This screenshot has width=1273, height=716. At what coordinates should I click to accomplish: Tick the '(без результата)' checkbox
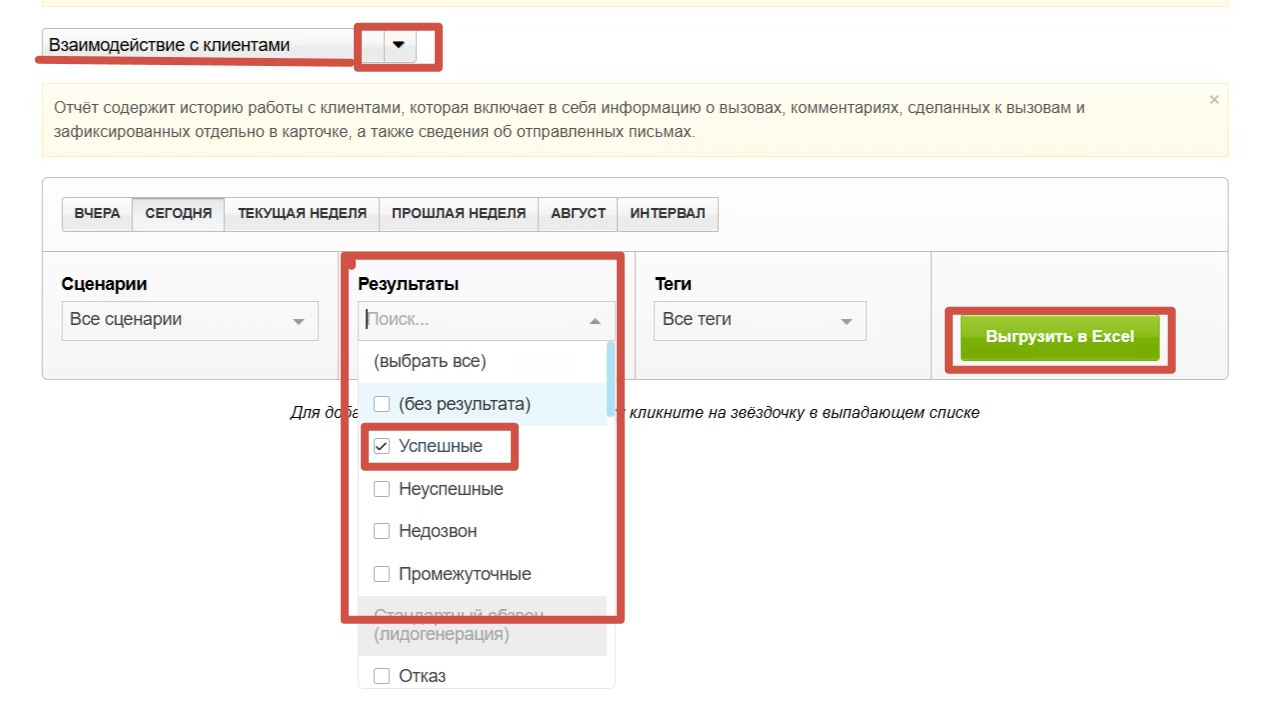[x=381, y=404]
